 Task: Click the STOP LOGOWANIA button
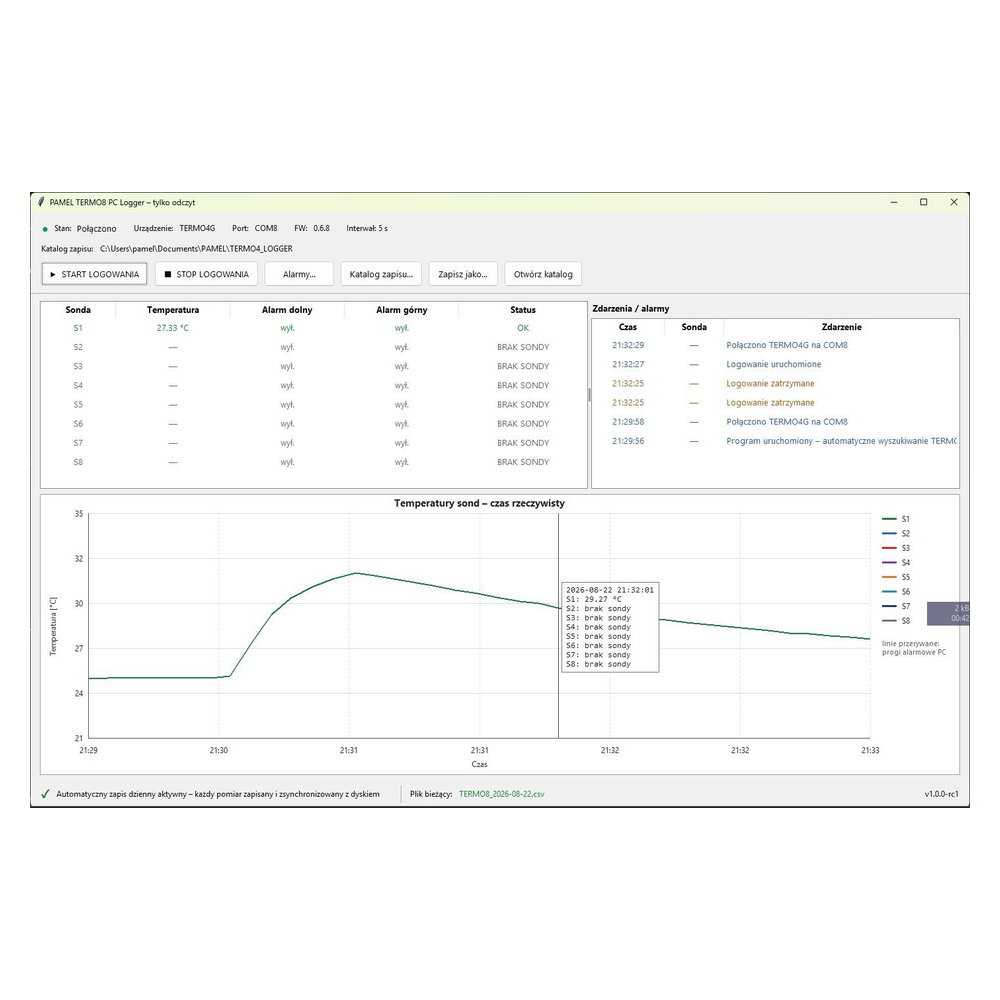[207, 274]
